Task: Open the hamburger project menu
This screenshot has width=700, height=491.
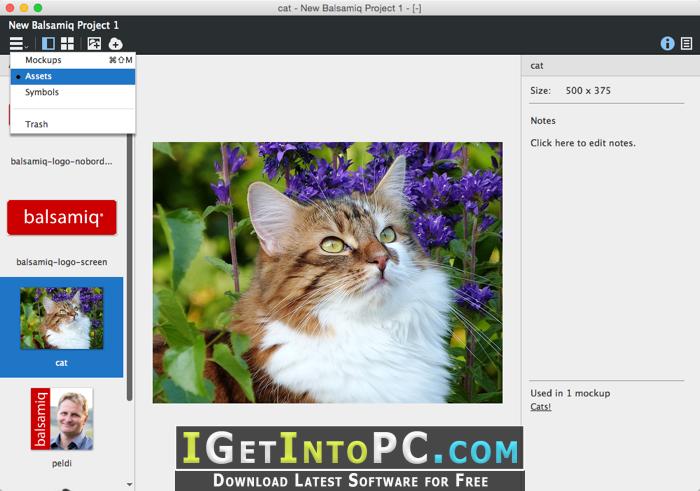Action: click(x=18, y=44)
